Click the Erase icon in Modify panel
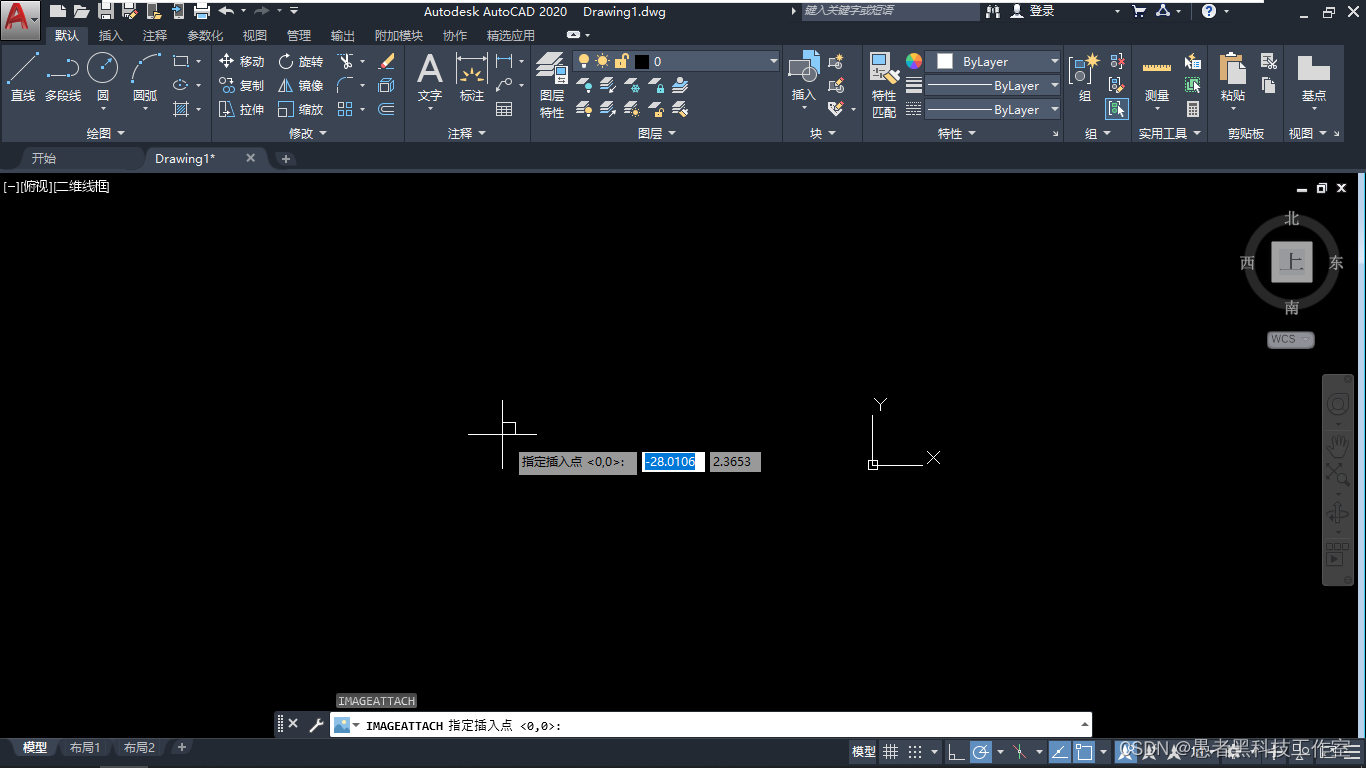Viewport: 1366px width, 768px height. coord(386,61)
